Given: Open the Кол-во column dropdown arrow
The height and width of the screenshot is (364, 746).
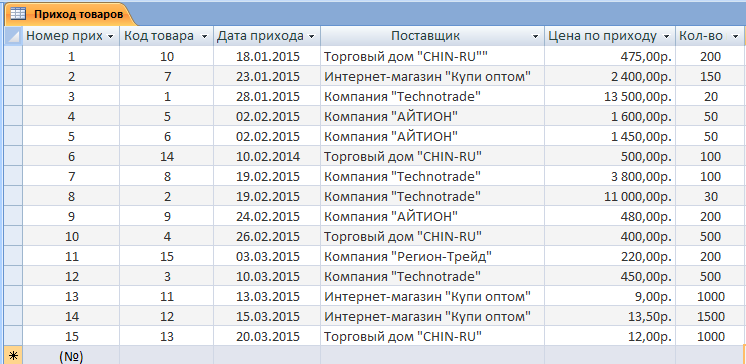Looking at the screenshot, I should [x=736, y=37].
